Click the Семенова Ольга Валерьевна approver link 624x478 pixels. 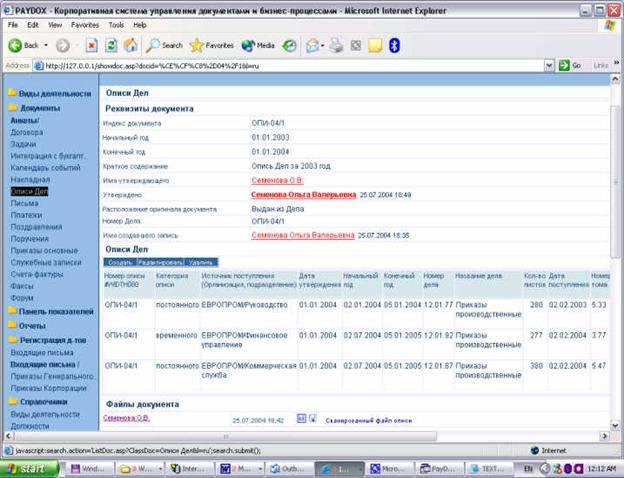coord(303,195)
